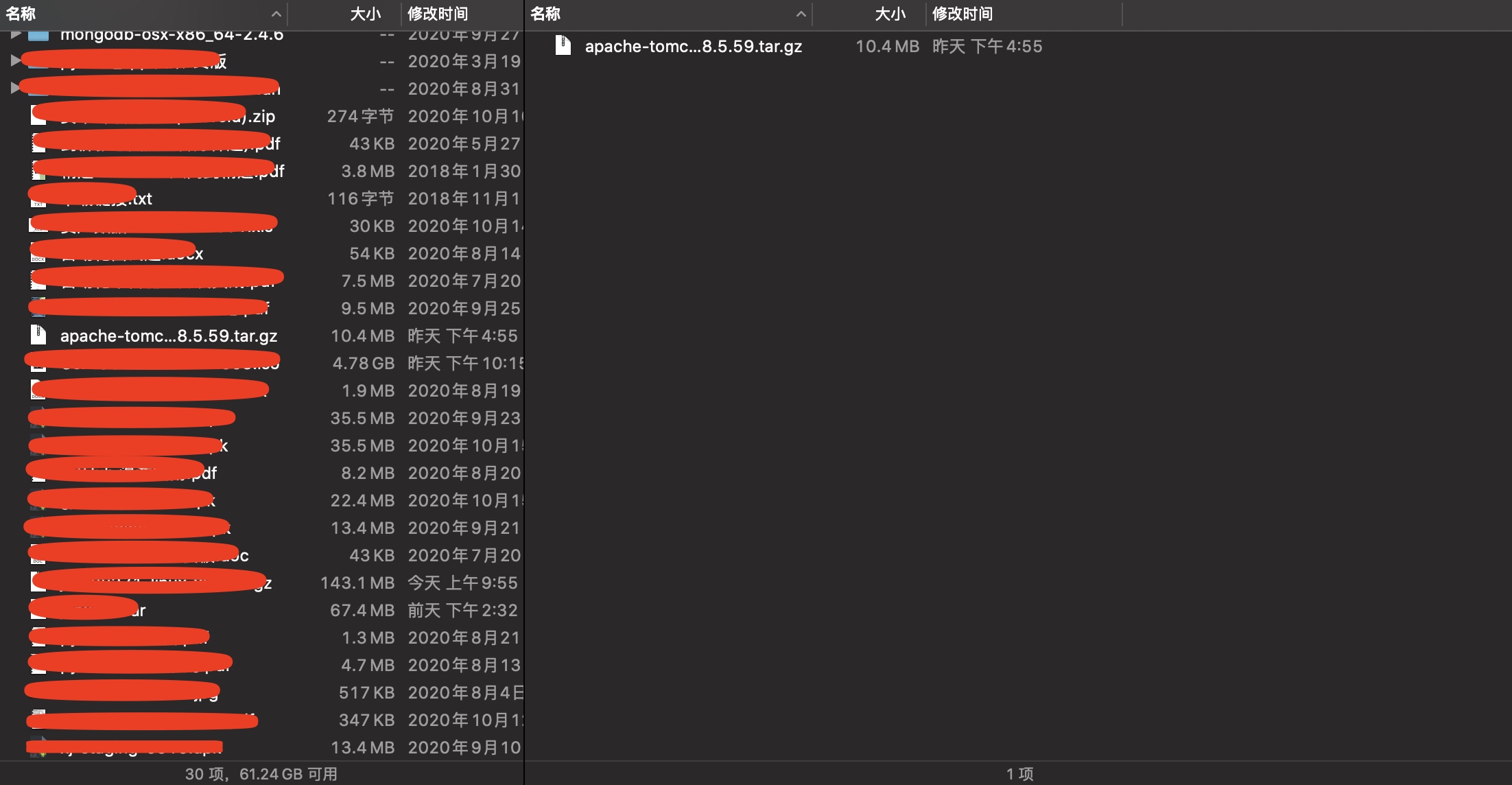Viewport: 1512px width, 785px height.
Task: Sort left pane by 修改时间 column
Action: (x=438, y=14)
